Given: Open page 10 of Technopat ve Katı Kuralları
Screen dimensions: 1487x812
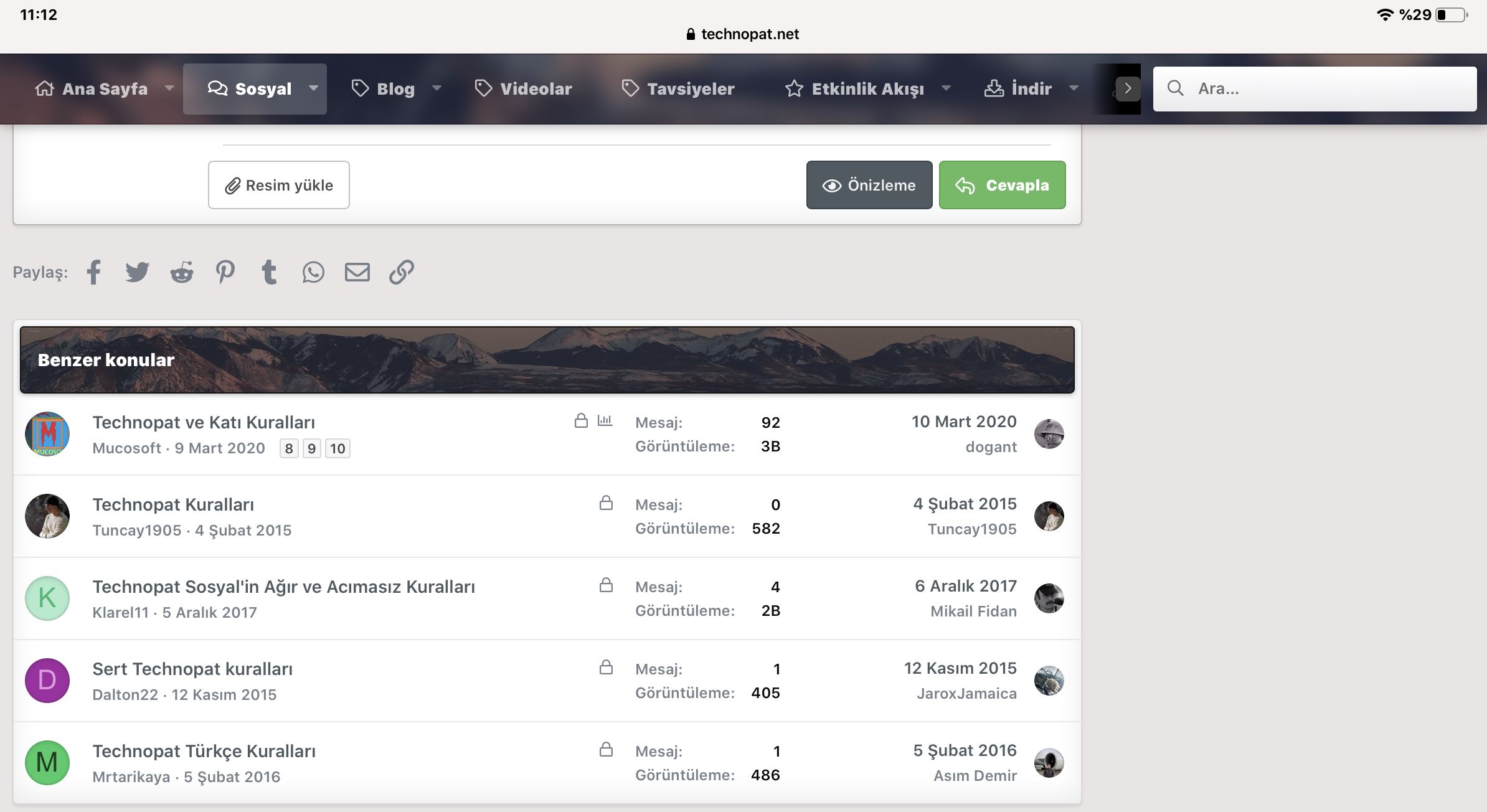Looking at the screenshot, I should tap(338, 448).
